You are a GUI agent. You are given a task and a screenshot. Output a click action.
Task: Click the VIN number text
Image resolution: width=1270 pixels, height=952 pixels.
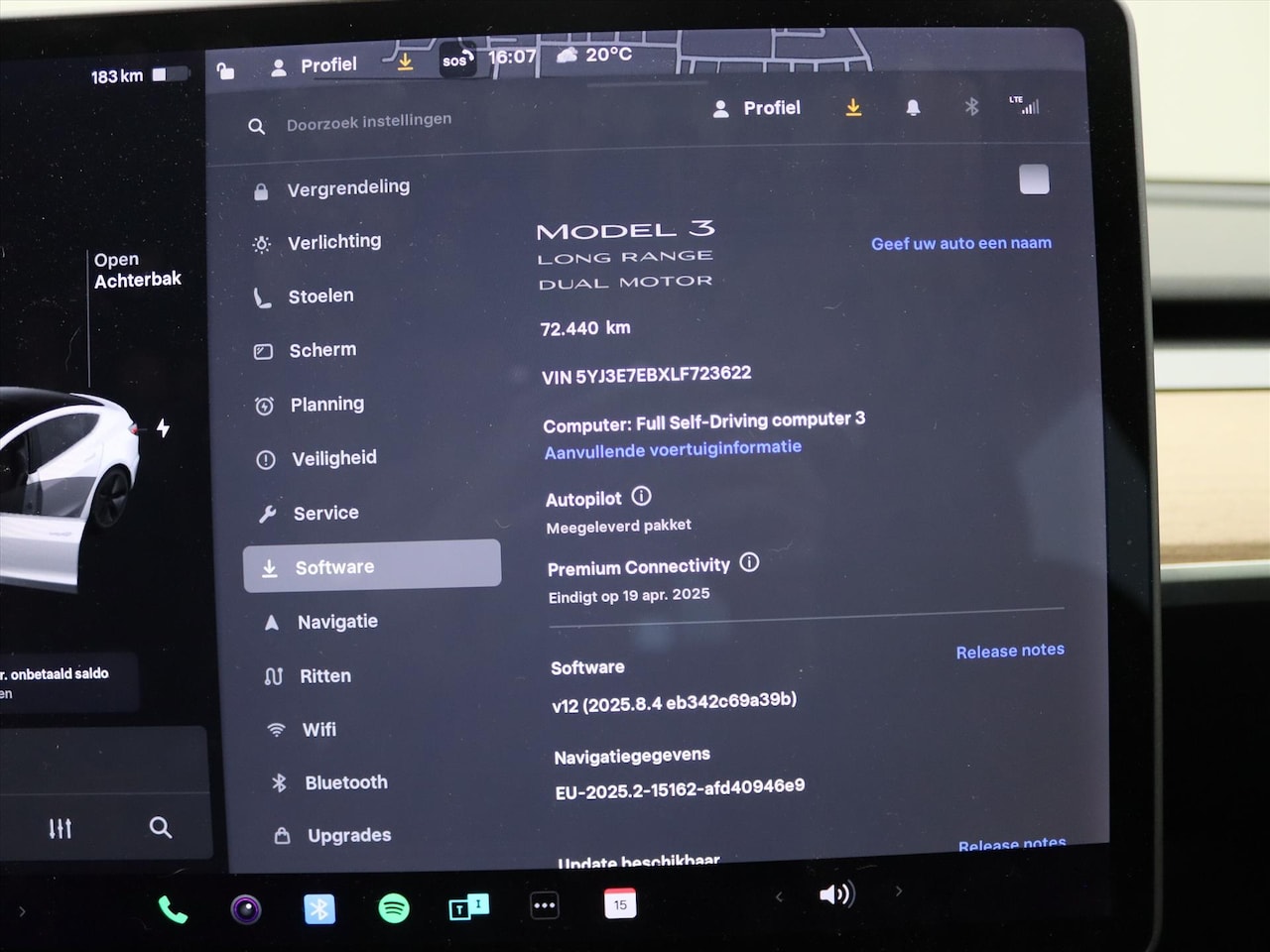pos(646,374)
